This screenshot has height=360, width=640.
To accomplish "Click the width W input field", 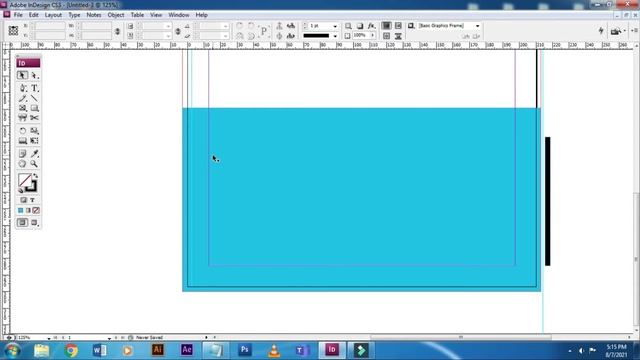I will click(x=95, y=26).
